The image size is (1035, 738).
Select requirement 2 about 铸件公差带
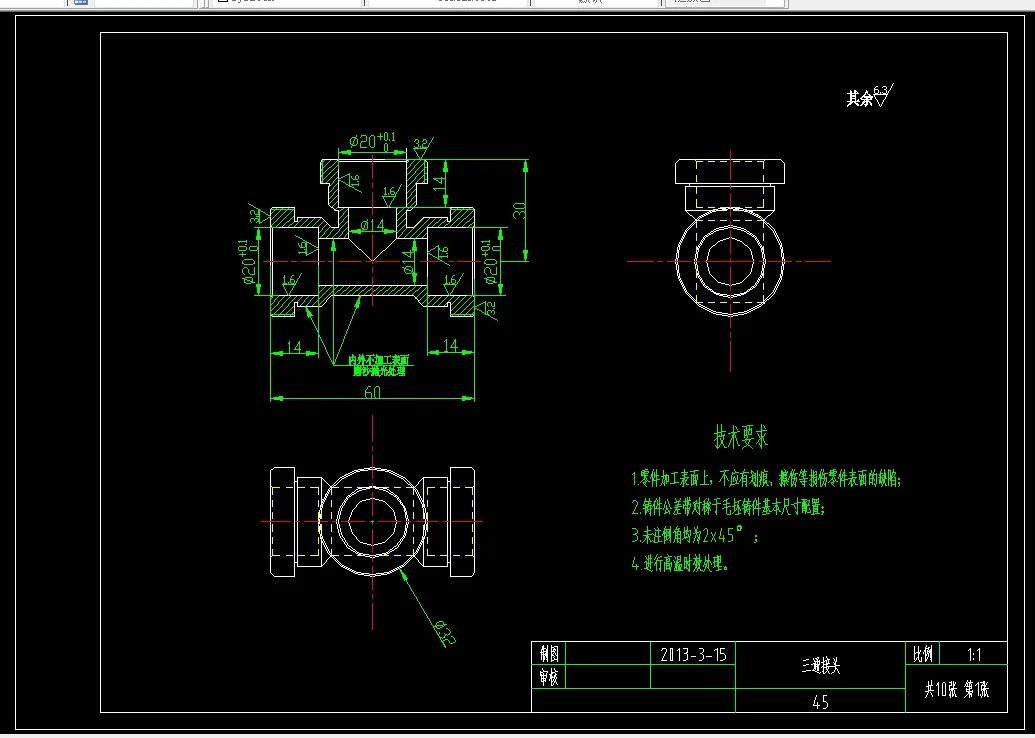(728, 507)
